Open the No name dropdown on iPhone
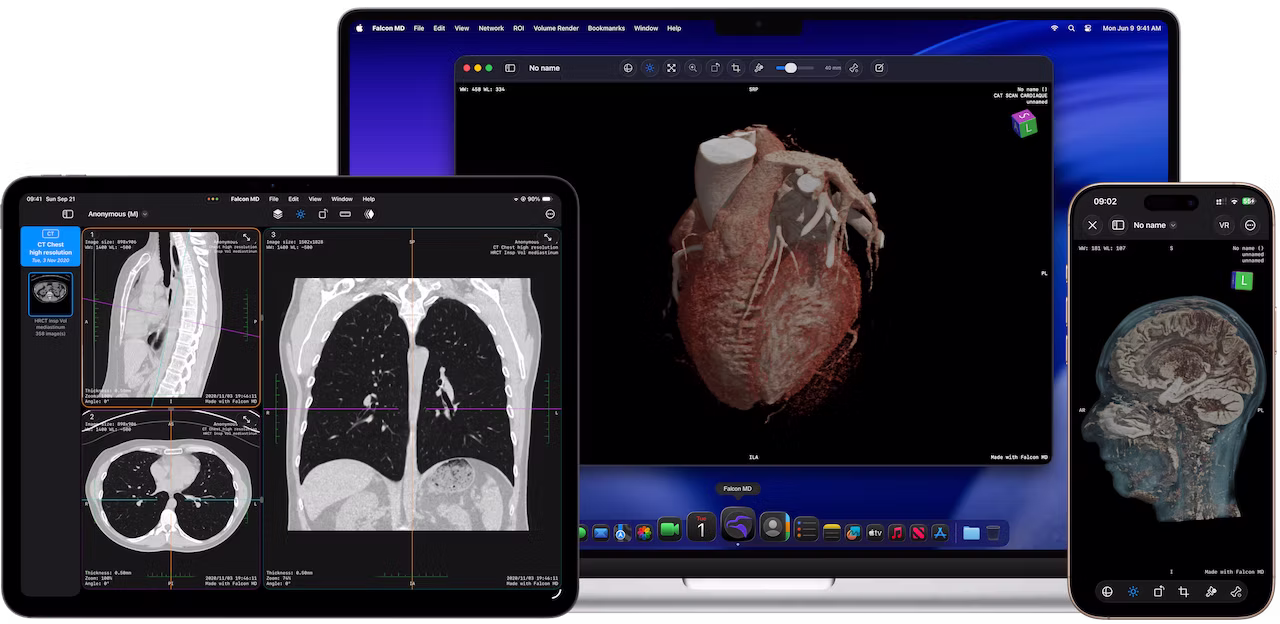The width and height of the screenshot is (1280, 624). pyautogui.click(x=1154, y=225)
